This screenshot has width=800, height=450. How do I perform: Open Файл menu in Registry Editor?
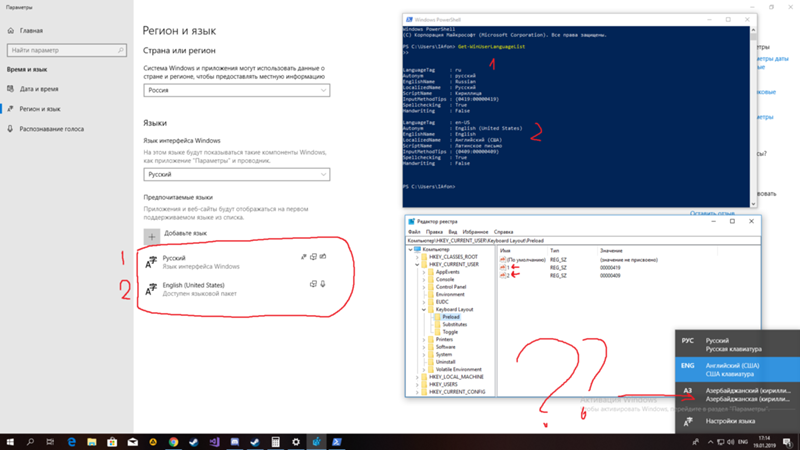click(414, 232)
